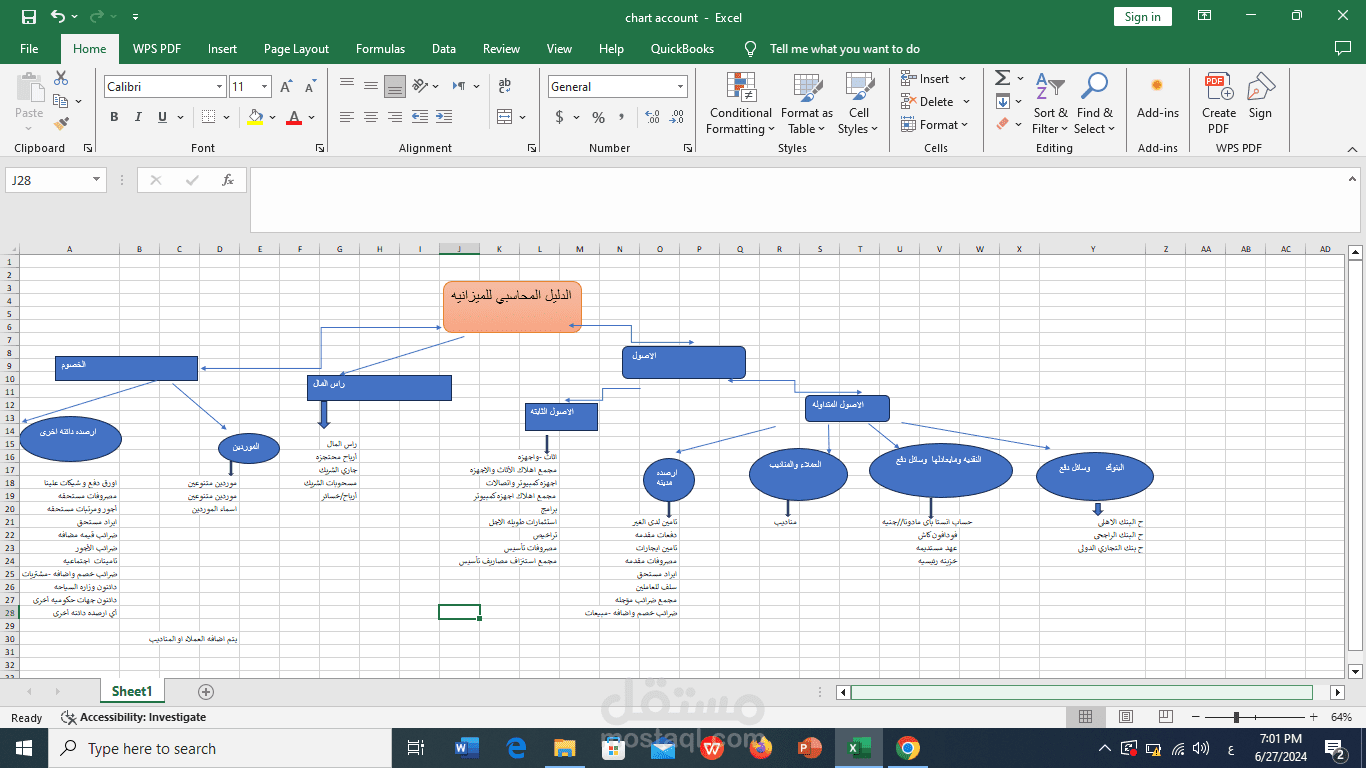Click the Undo arrow icon
This screenshot has width=1366, height=768.
(x=58, y=17)
